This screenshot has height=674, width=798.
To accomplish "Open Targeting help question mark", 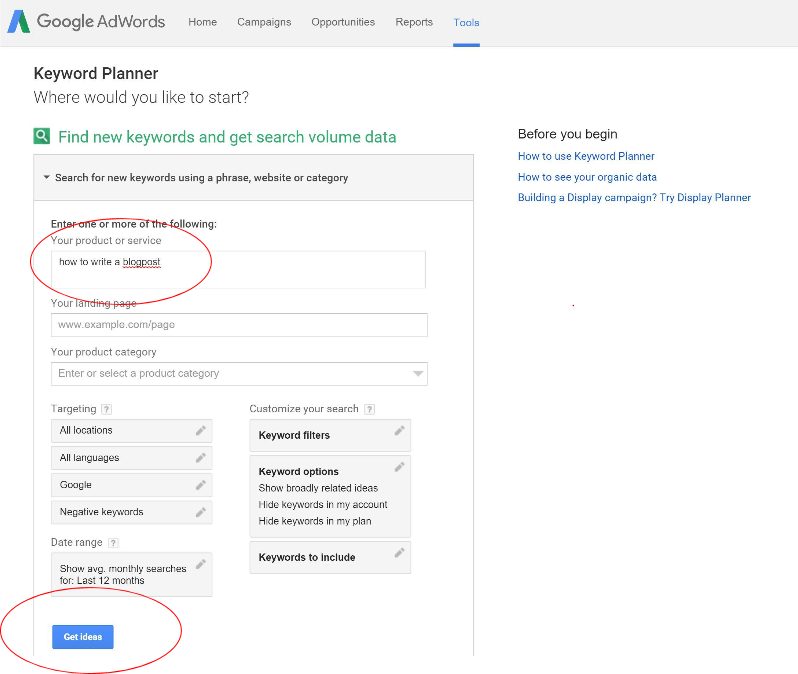I will pyautogui.click(x=106, y=409).
